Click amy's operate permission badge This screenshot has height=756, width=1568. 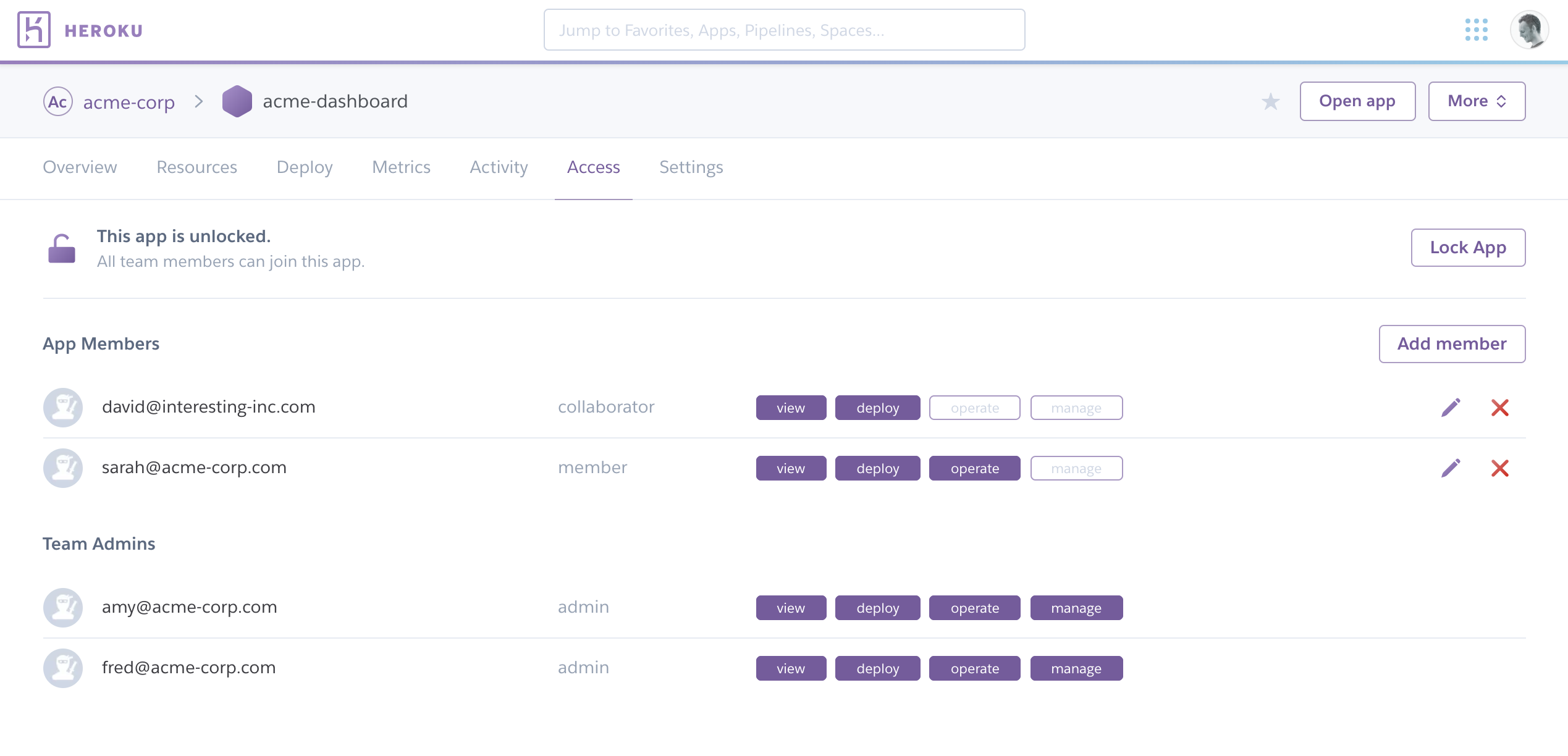coord(975,608)
